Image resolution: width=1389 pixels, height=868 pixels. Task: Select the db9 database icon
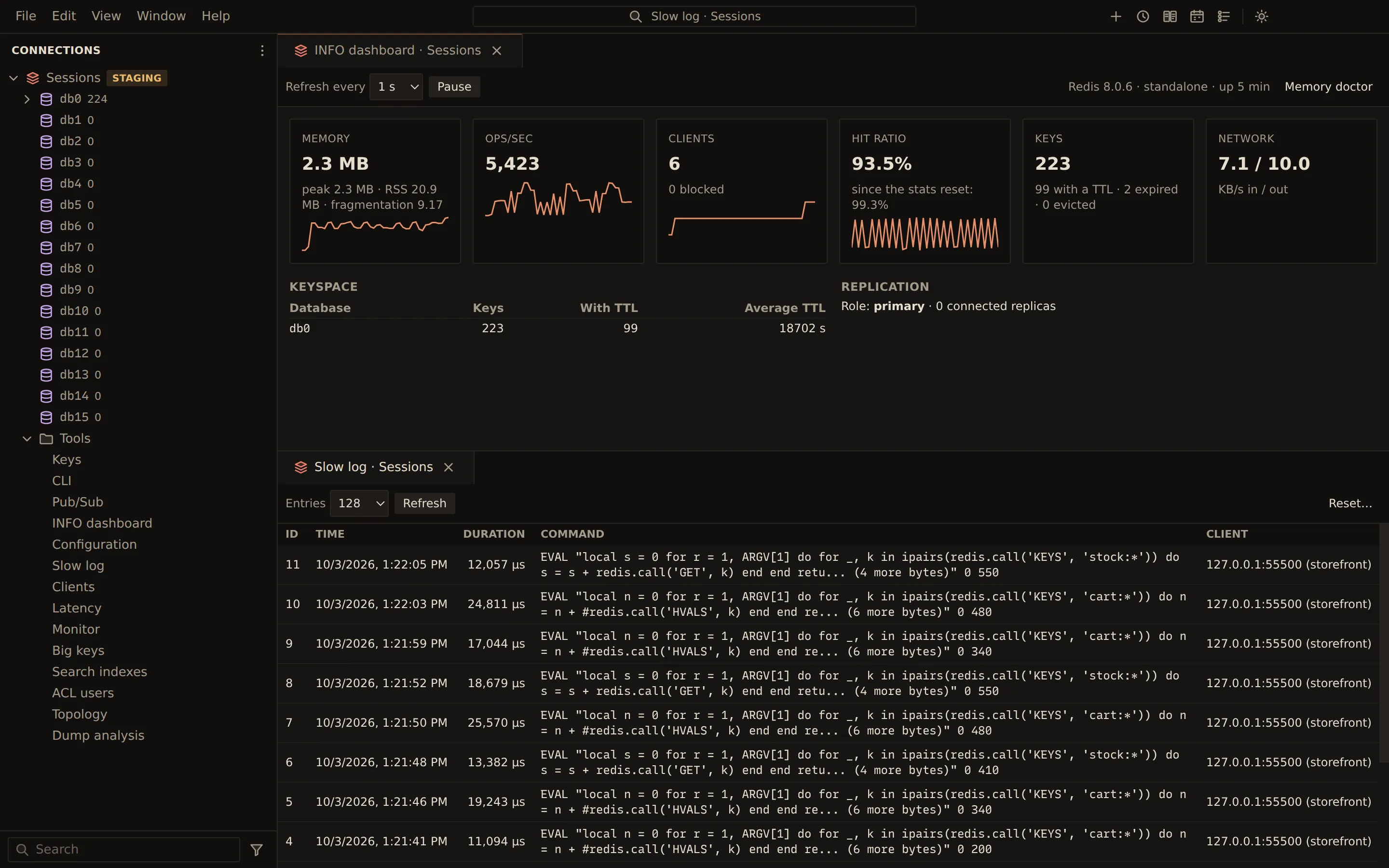[x=46, y=290]
